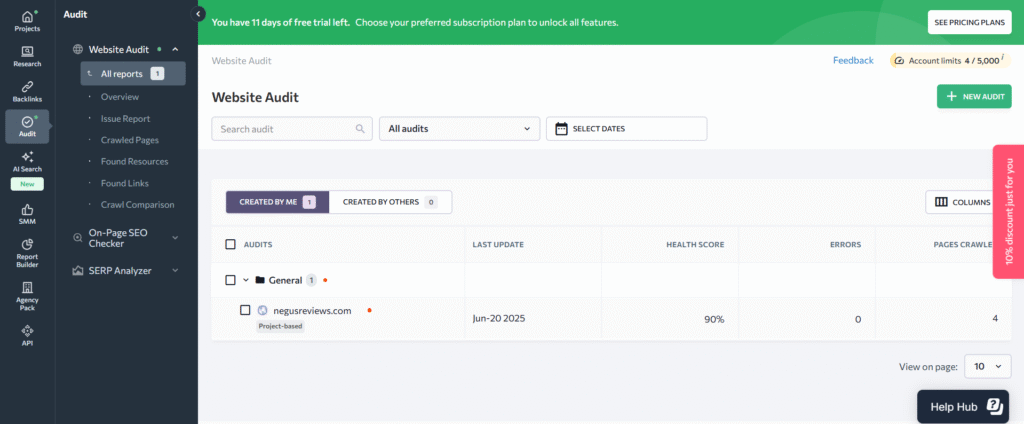Sort by Health Score column header

pos(695,244)
